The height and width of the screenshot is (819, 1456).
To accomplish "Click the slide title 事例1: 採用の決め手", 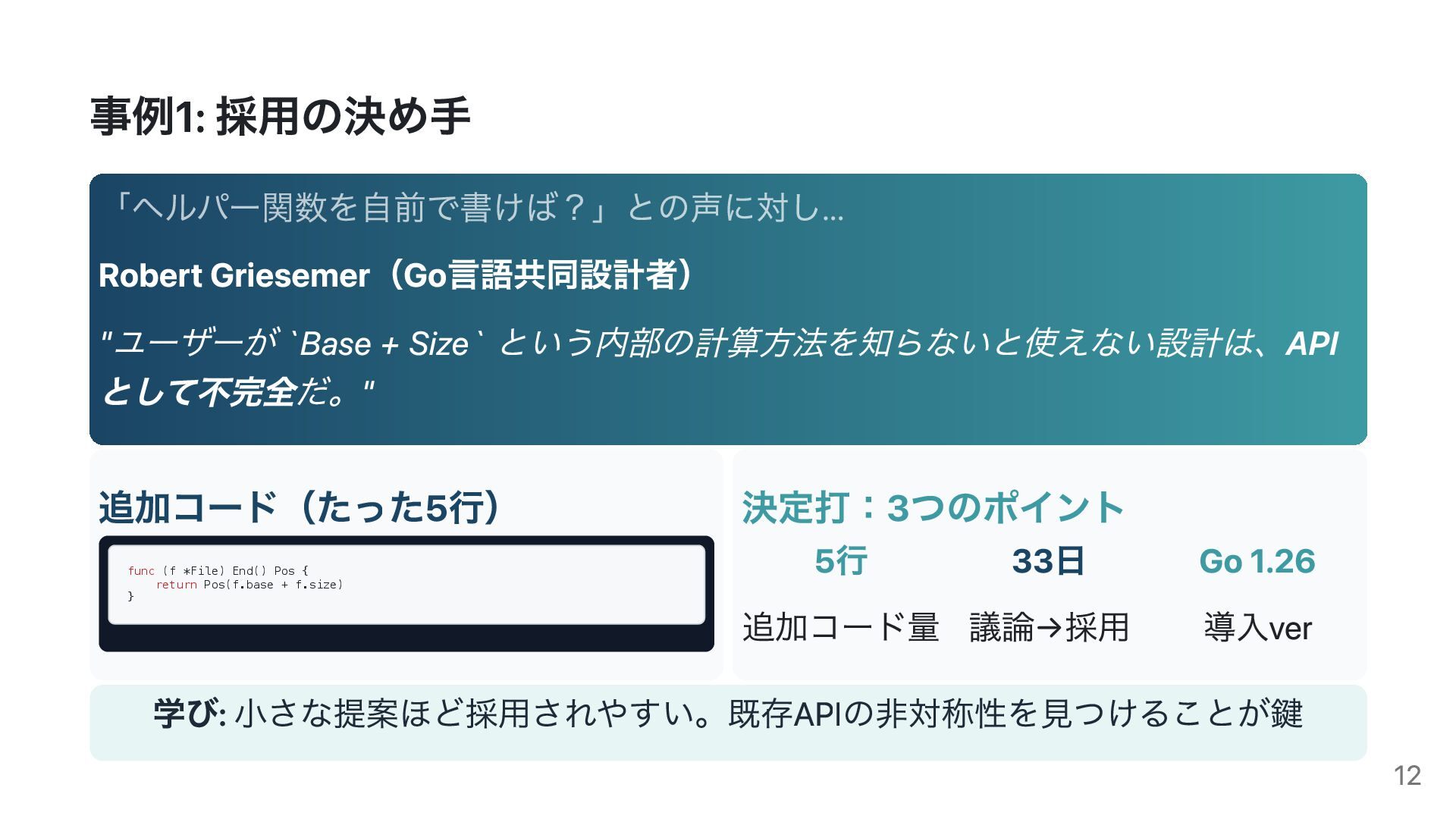I will click(x=280, y=117).
